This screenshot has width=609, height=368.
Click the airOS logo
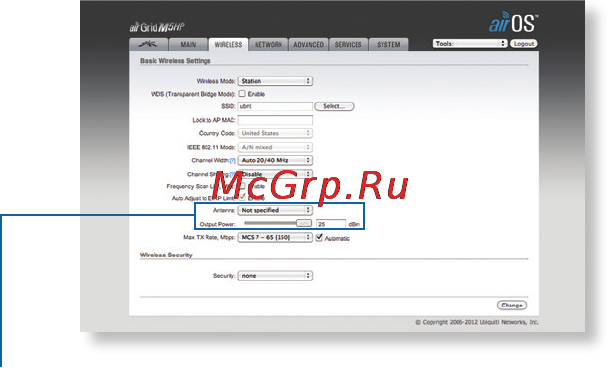(513, 22)
